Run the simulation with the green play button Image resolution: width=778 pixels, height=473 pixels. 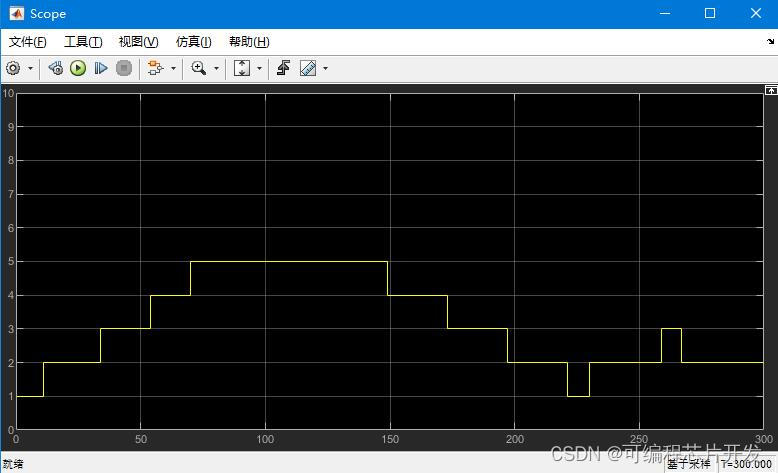(78, 68)
